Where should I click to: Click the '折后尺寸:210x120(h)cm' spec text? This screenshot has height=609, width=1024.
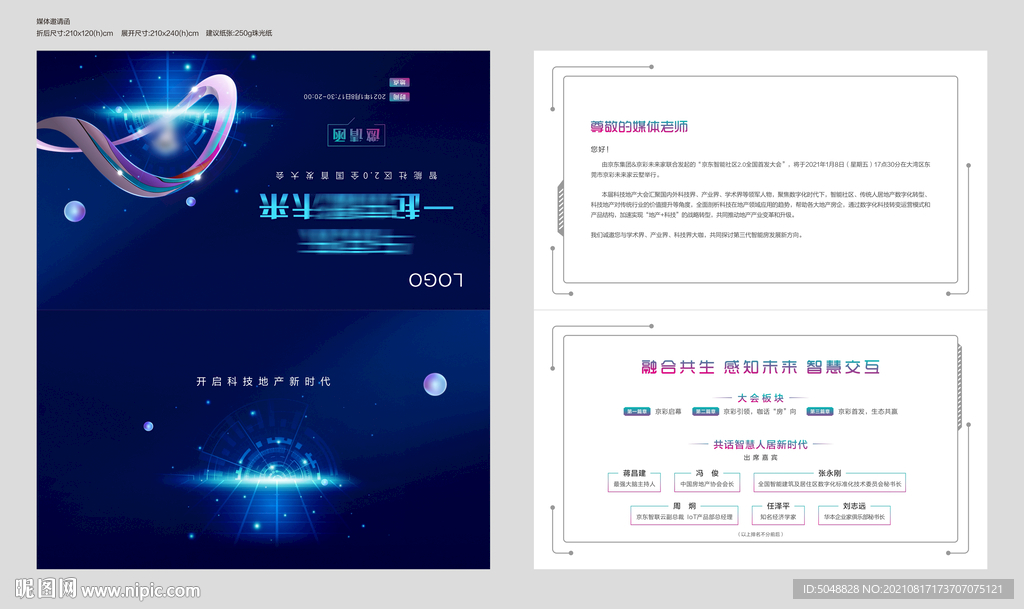tap(74, 33)
